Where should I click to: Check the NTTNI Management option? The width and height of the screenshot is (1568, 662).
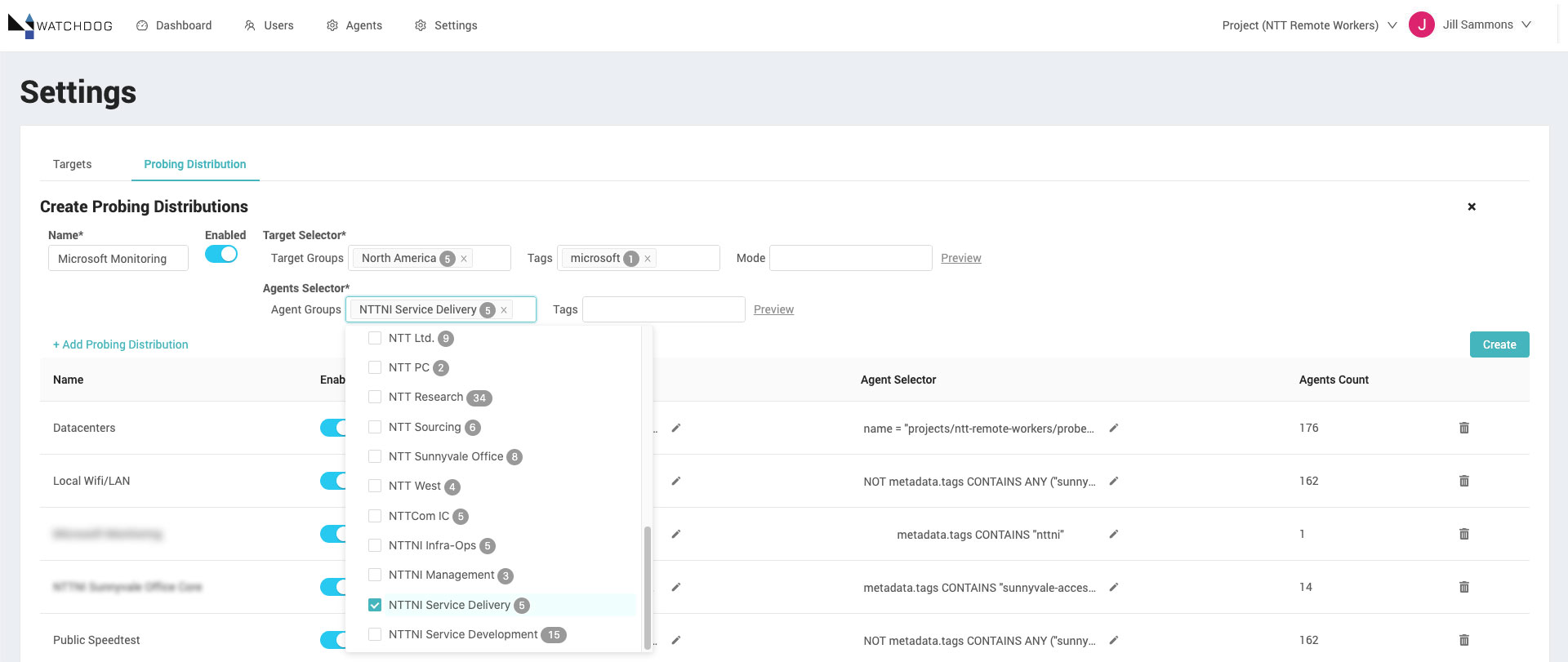375,575
